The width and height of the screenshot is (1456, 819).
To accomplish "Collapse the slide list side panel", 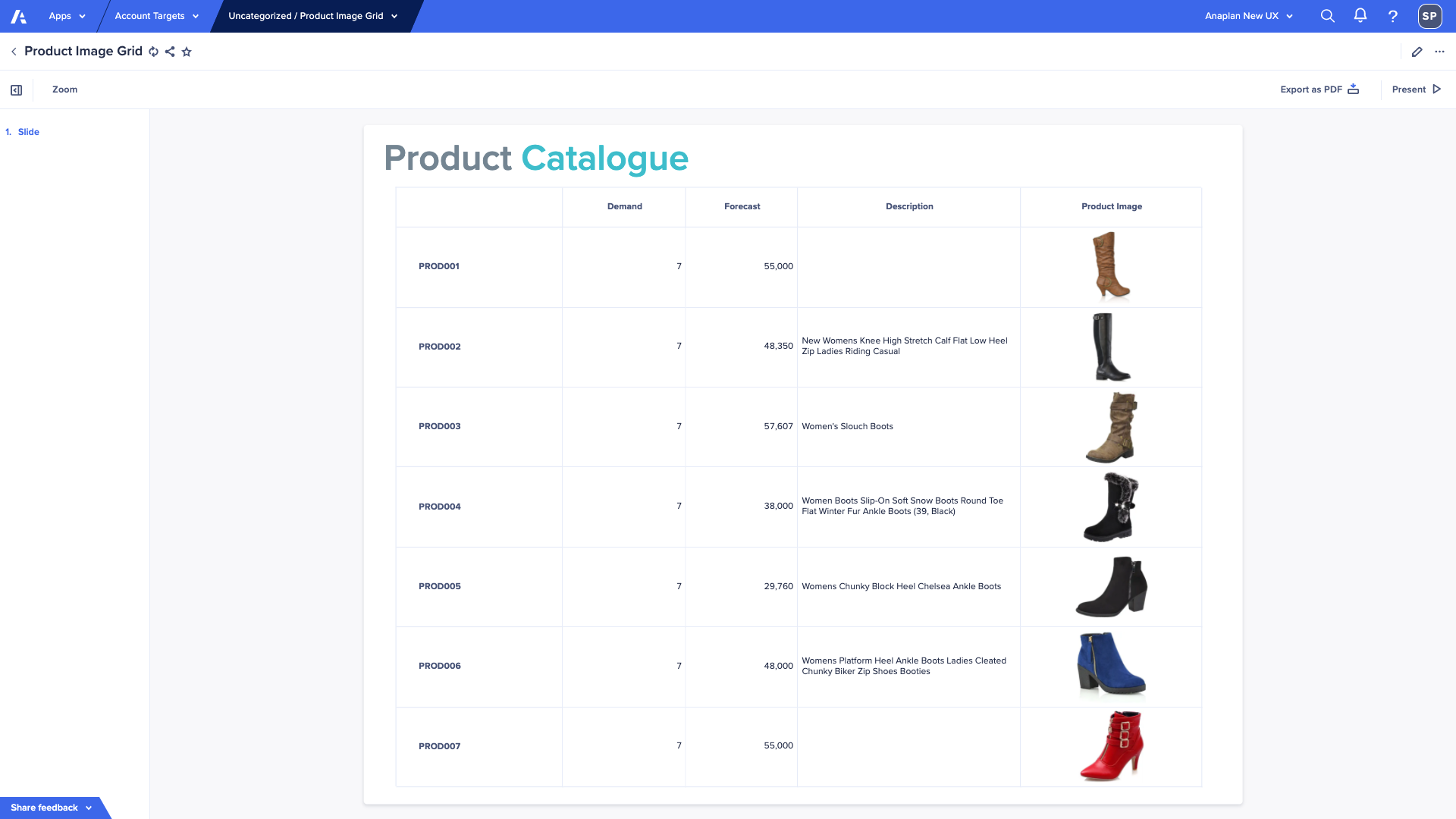I will point(17,90).
